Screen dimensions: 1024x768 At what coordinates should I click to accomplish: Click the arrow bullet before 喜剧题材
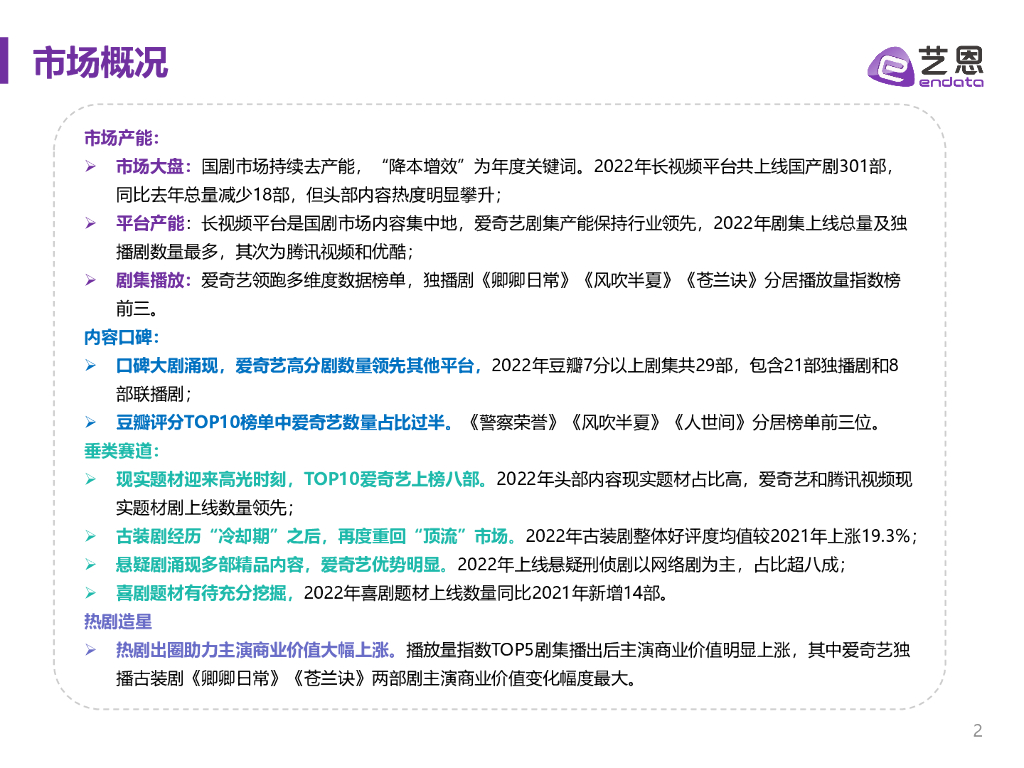click(91, 593)
